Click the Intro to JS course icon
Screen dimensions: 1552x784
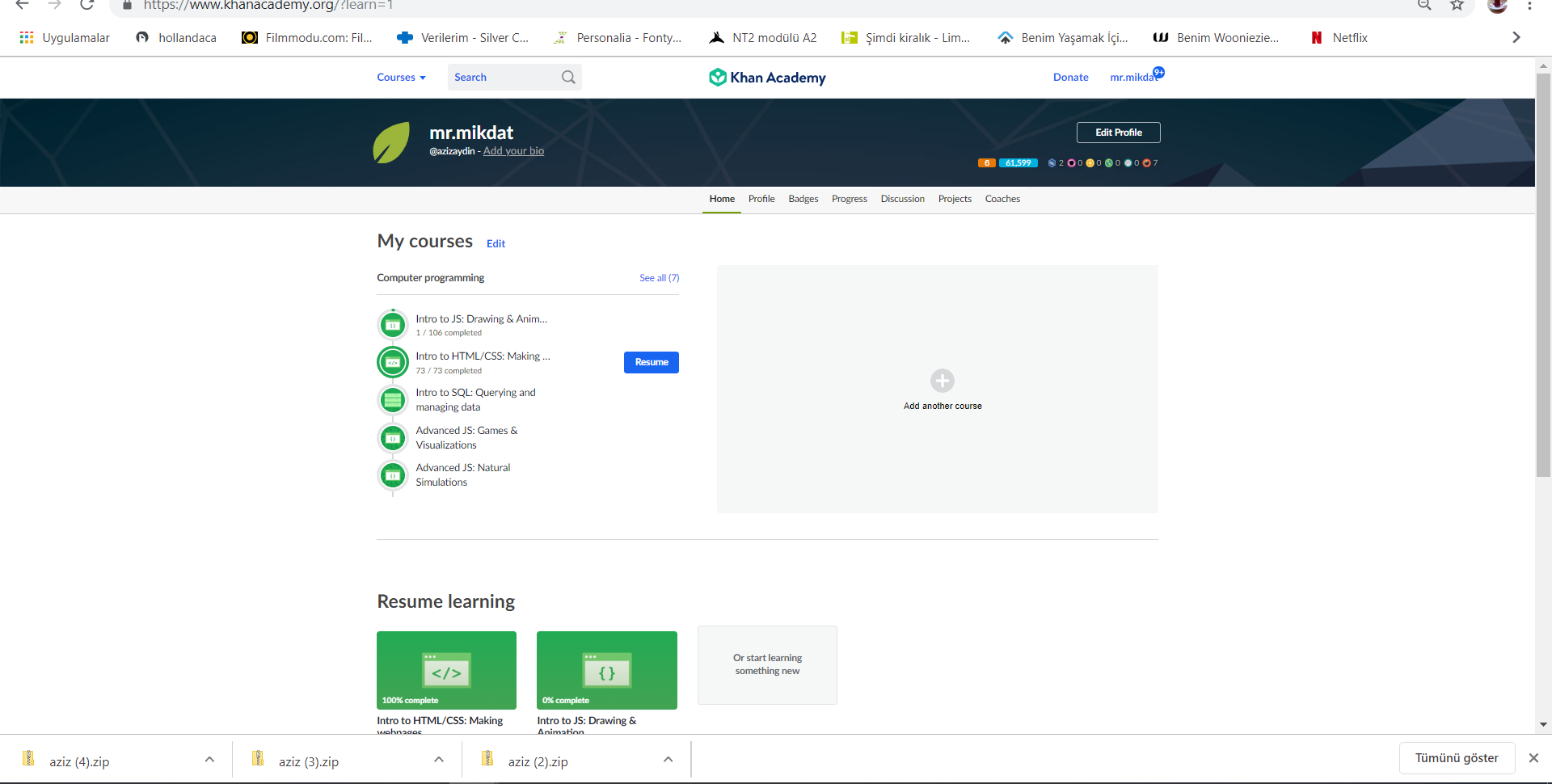(x=393, y=325)
